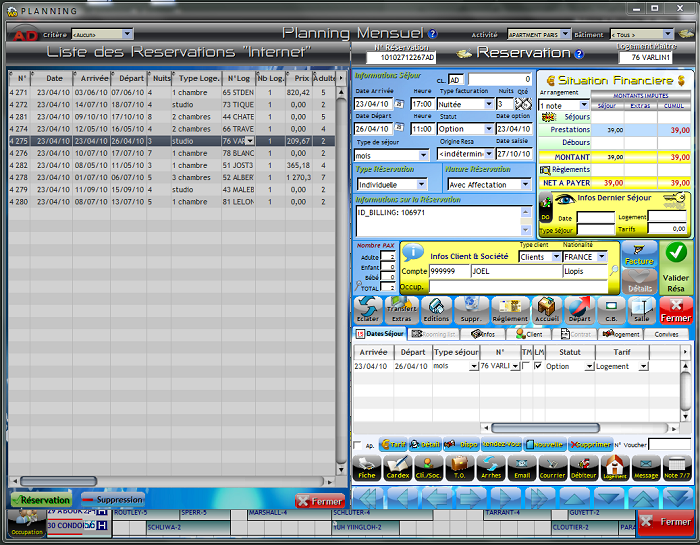Click the Email icon button
This screenshot has height=545, width=700.
521,467
